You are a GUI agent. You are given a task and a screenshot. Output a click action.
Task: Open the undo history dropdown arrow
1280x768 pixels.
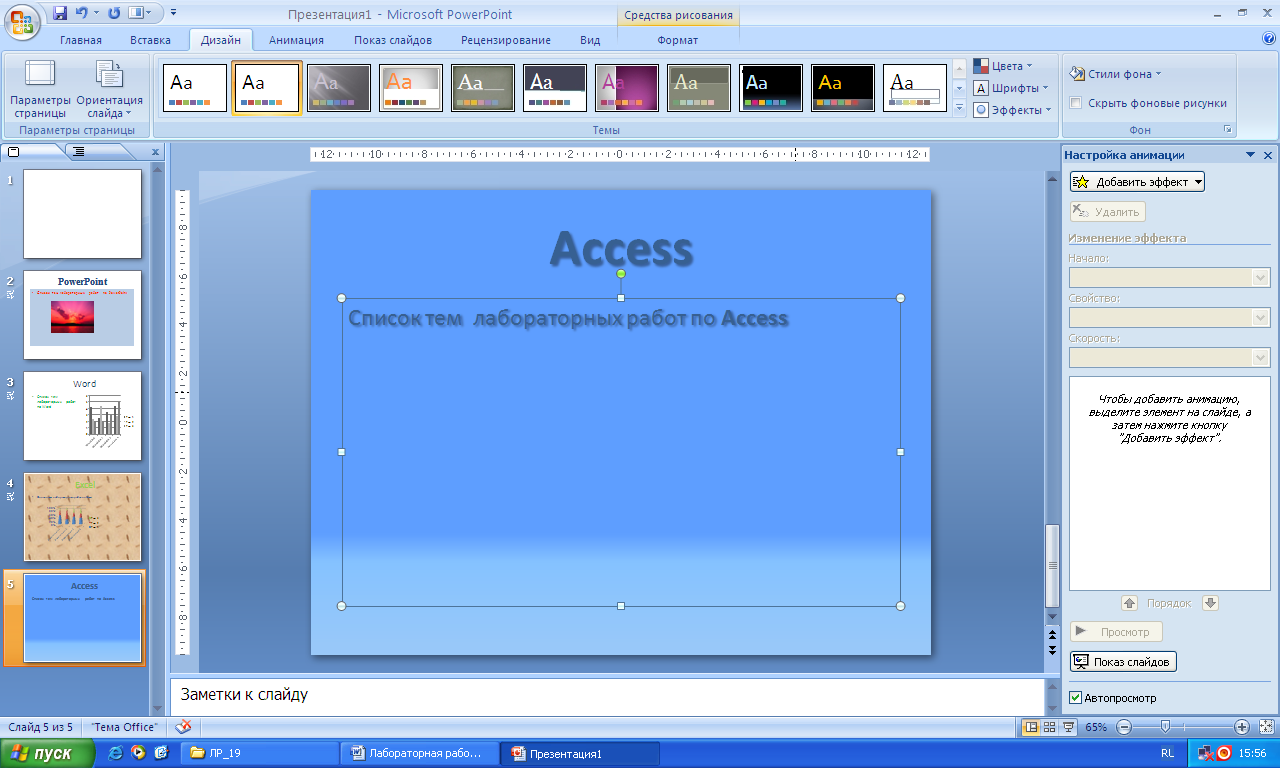97,14
